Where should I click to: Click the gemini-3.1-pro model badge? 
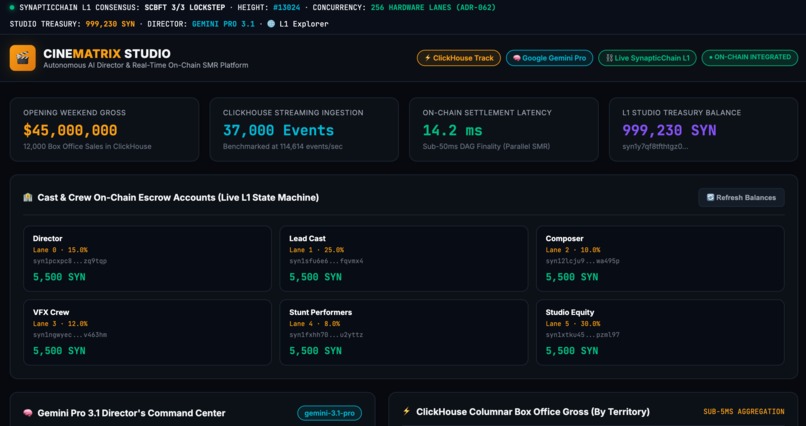(x=329, y=413)
